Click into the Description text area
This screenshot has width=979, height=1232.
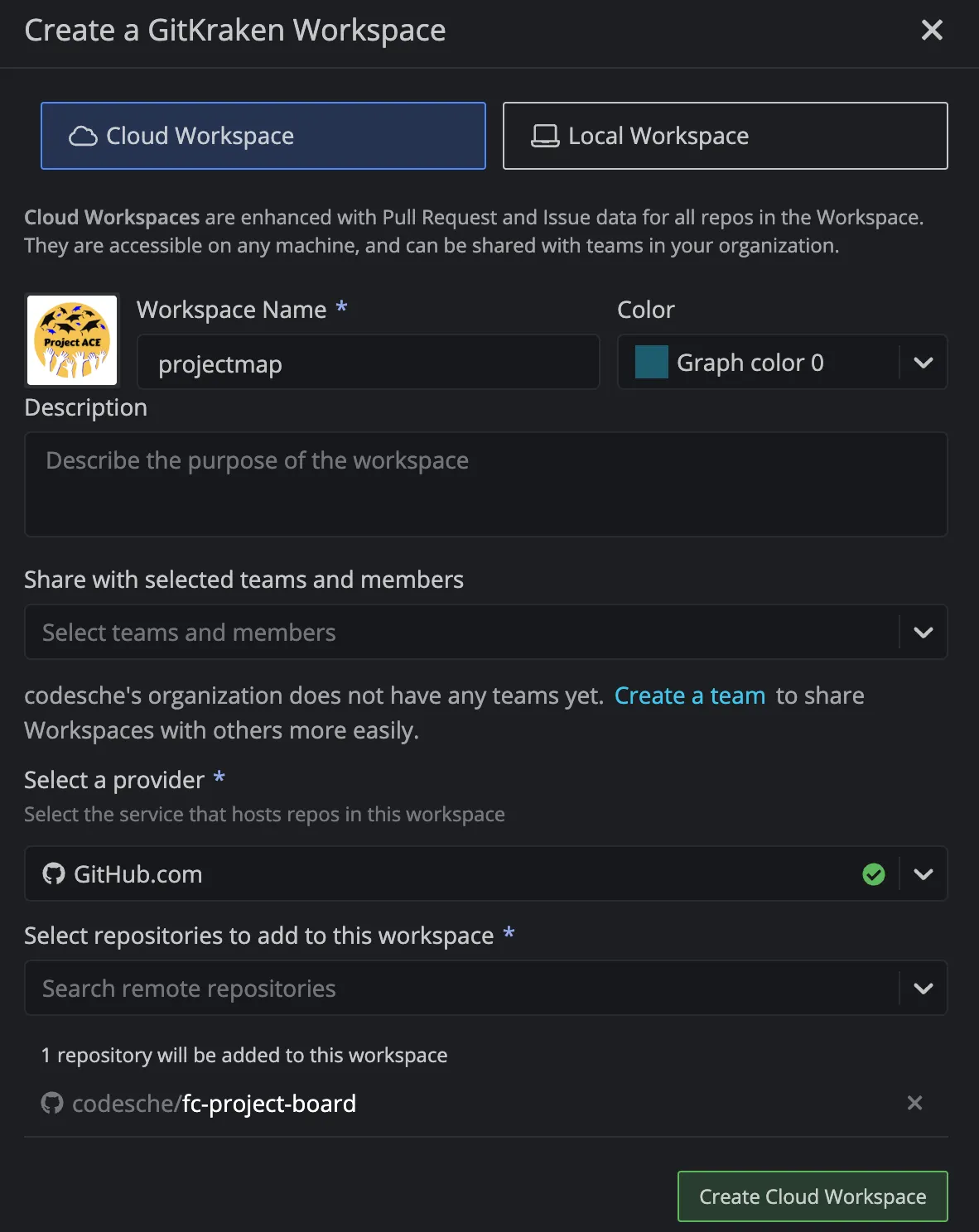[x=485, y=484]
